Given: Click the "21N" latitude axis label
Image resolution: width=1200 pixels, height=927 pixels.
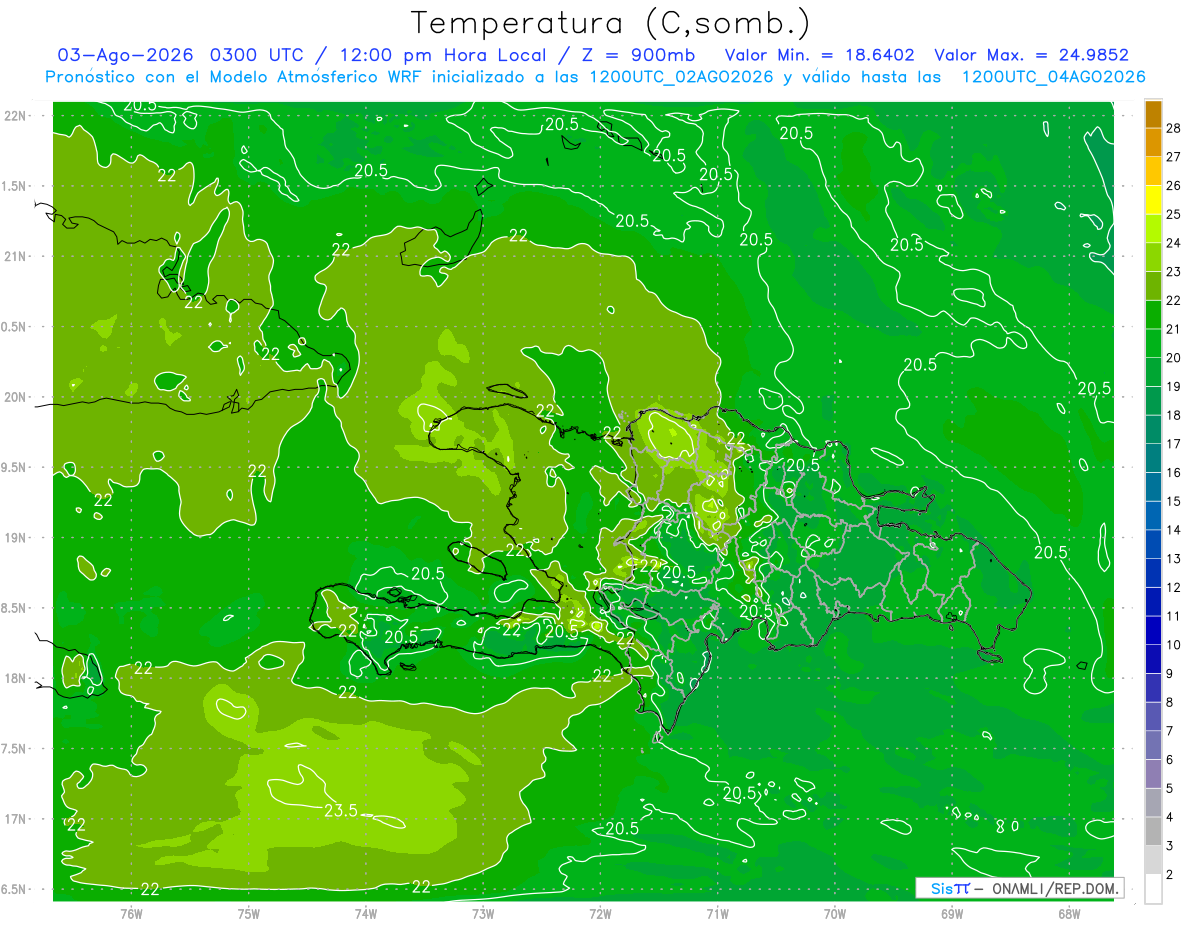Looking at the screenshot, I should click(15, 256).
